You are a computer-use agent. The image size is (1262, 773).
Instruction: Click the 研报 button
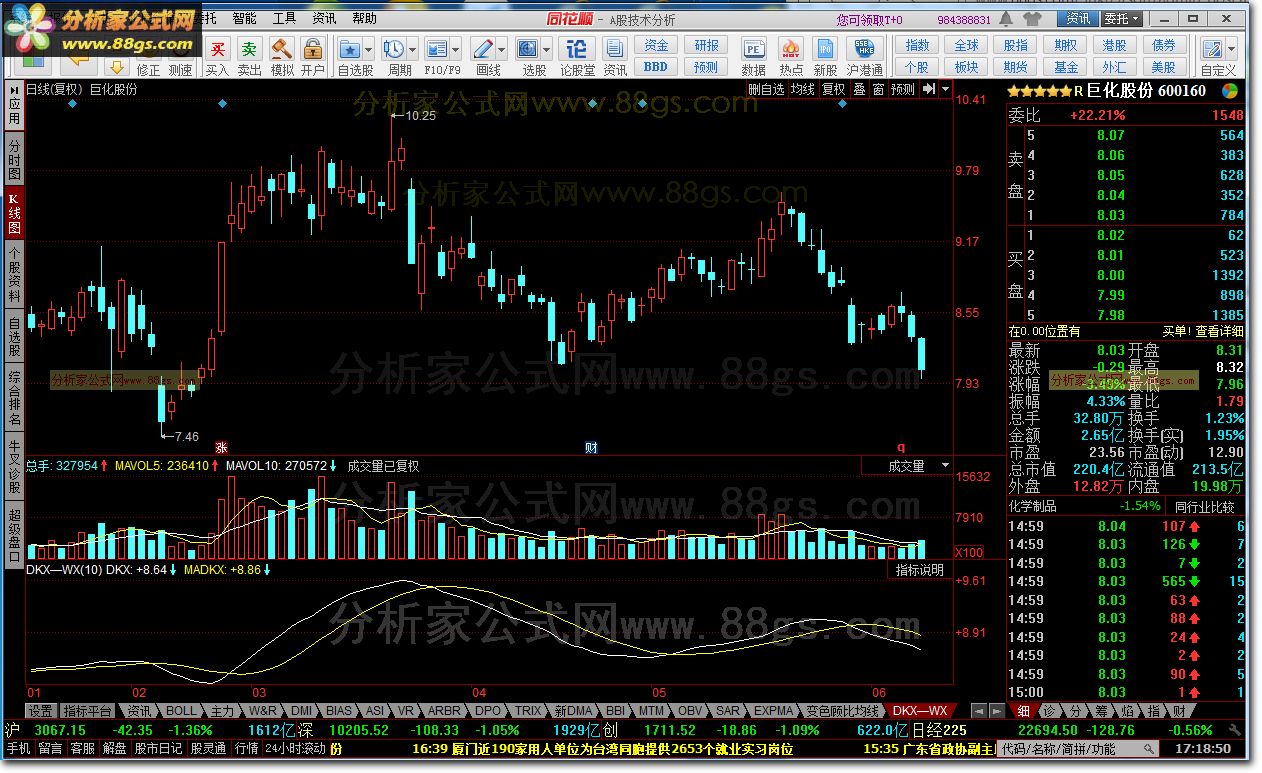pos(707,45)
